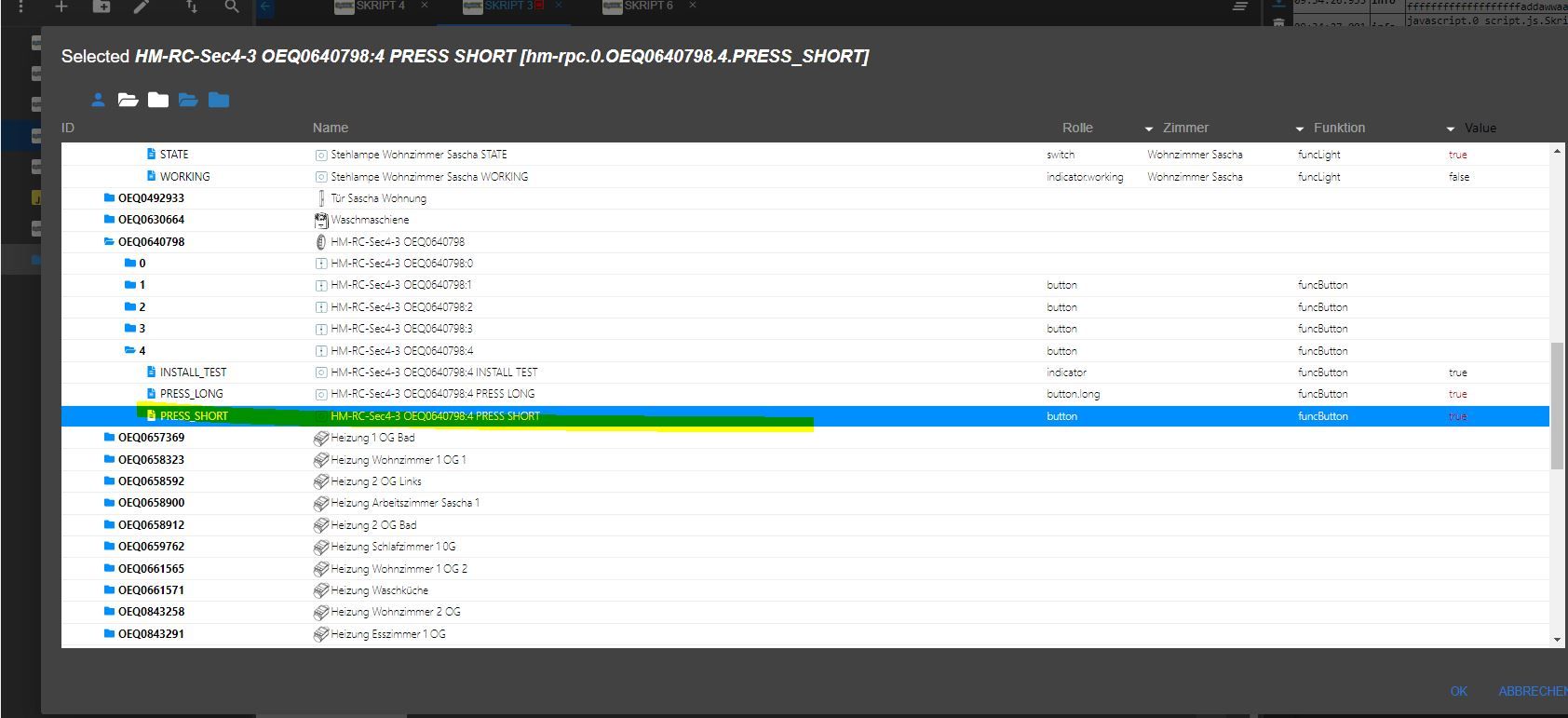
Task: Click the sort arrows icon in background toolbar
Action: click(191, 7)
